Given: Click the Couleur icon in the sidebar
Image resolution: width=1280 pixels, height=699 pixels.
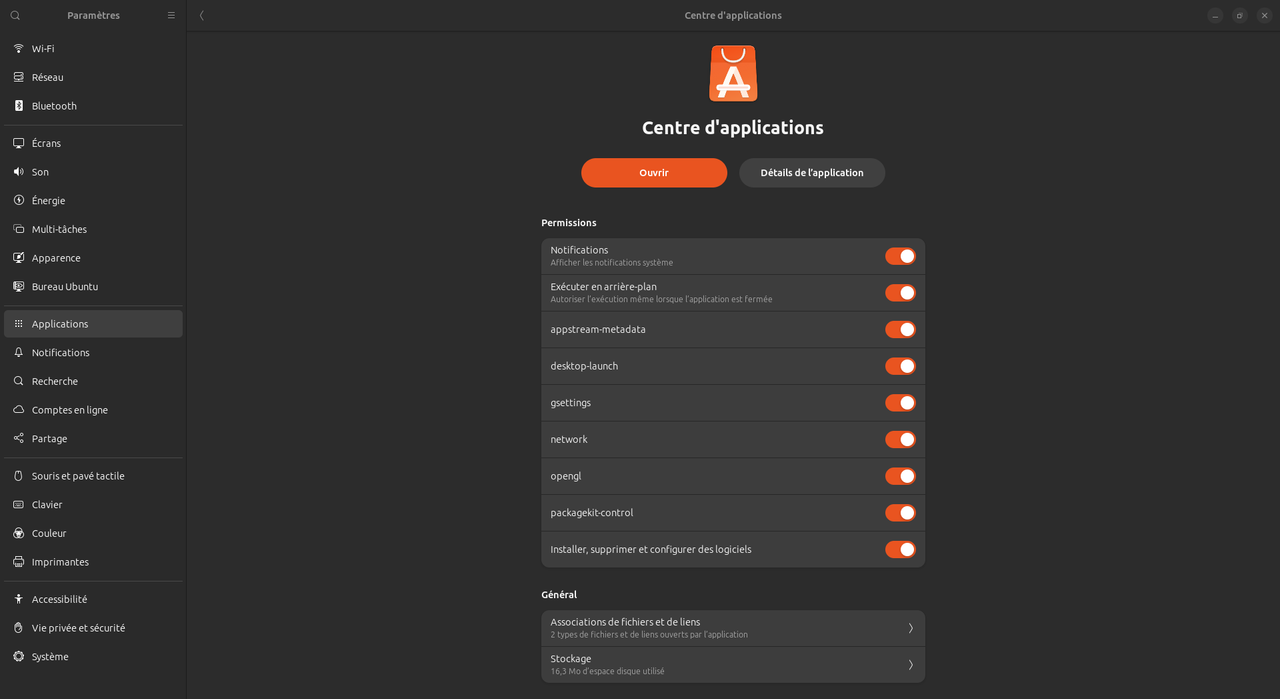Looking at the screenshot, I should pyautogui.click(x=18, y=533).
